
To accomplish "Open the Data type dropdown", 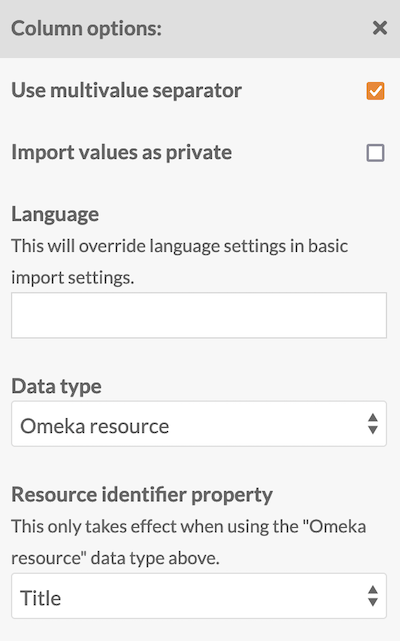I will 199,424.
